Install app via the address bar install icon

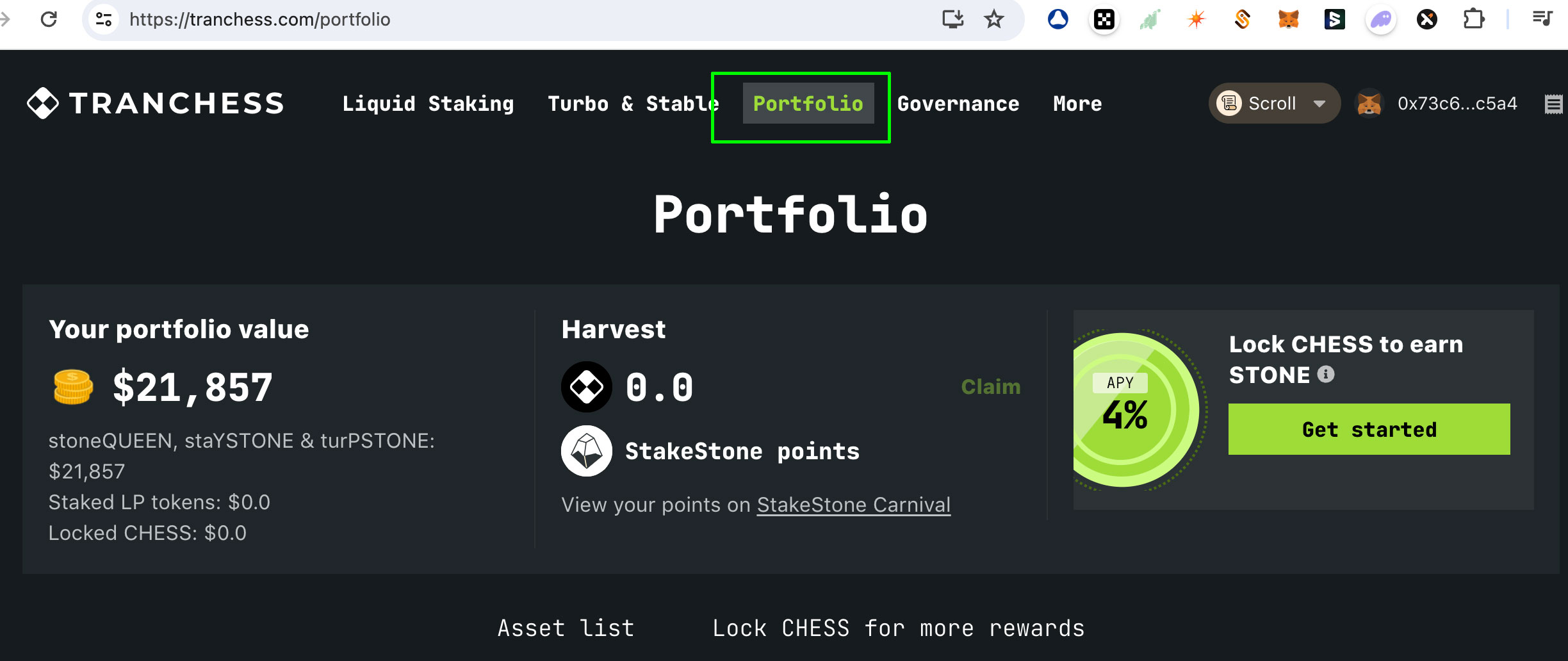pyautogui.click(x=953, y=19)
